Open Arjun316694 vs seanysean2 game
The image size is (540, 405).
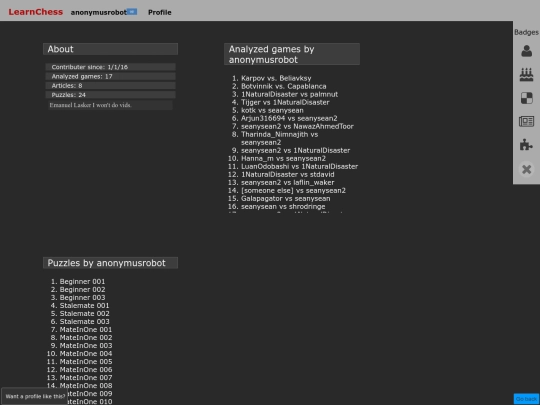[289, 118]
